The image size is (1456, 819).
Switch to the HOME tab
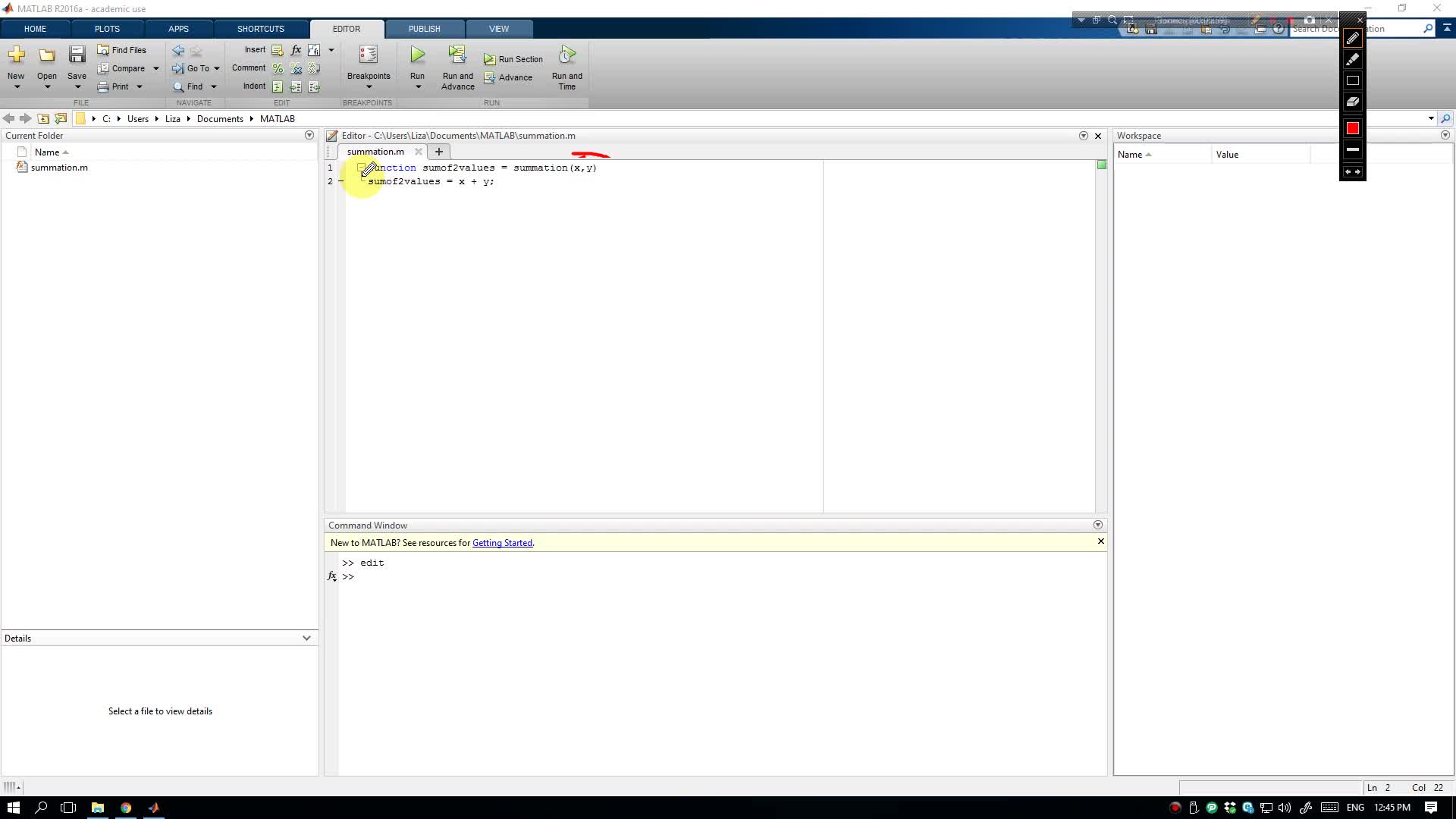35,29
